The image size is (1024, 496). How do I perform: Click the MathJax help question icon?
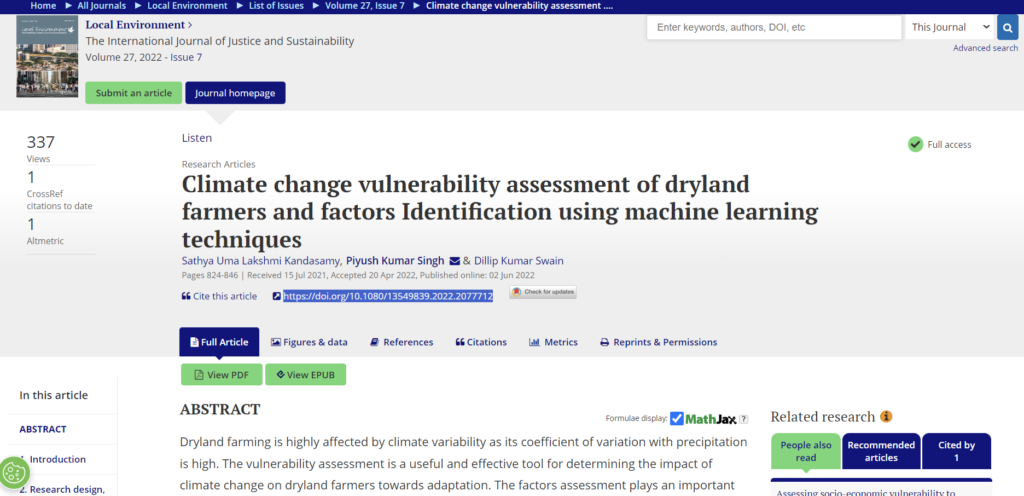click(x=744, y=419)
